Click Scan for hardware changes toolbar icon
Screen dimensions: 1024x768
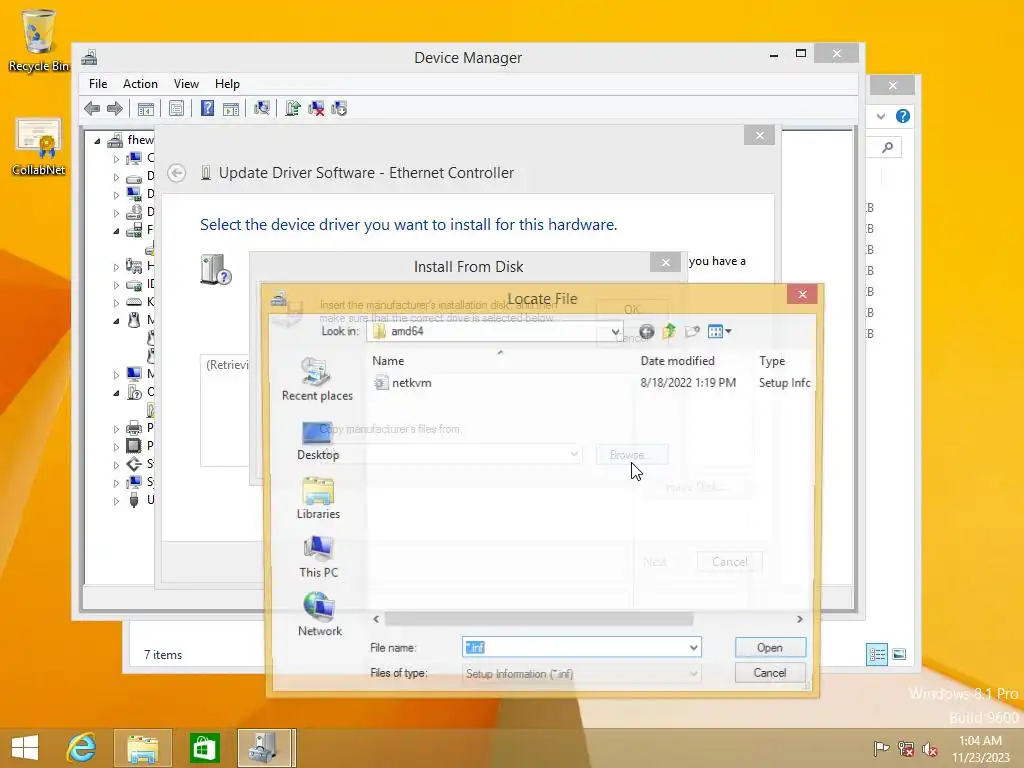[x=262, y=108]
